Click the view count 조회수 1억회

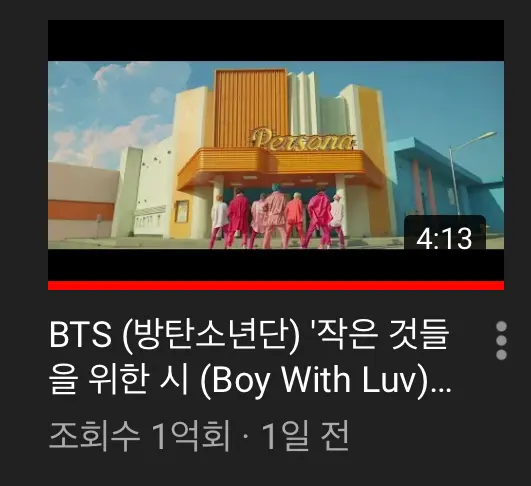coord(140,436)
